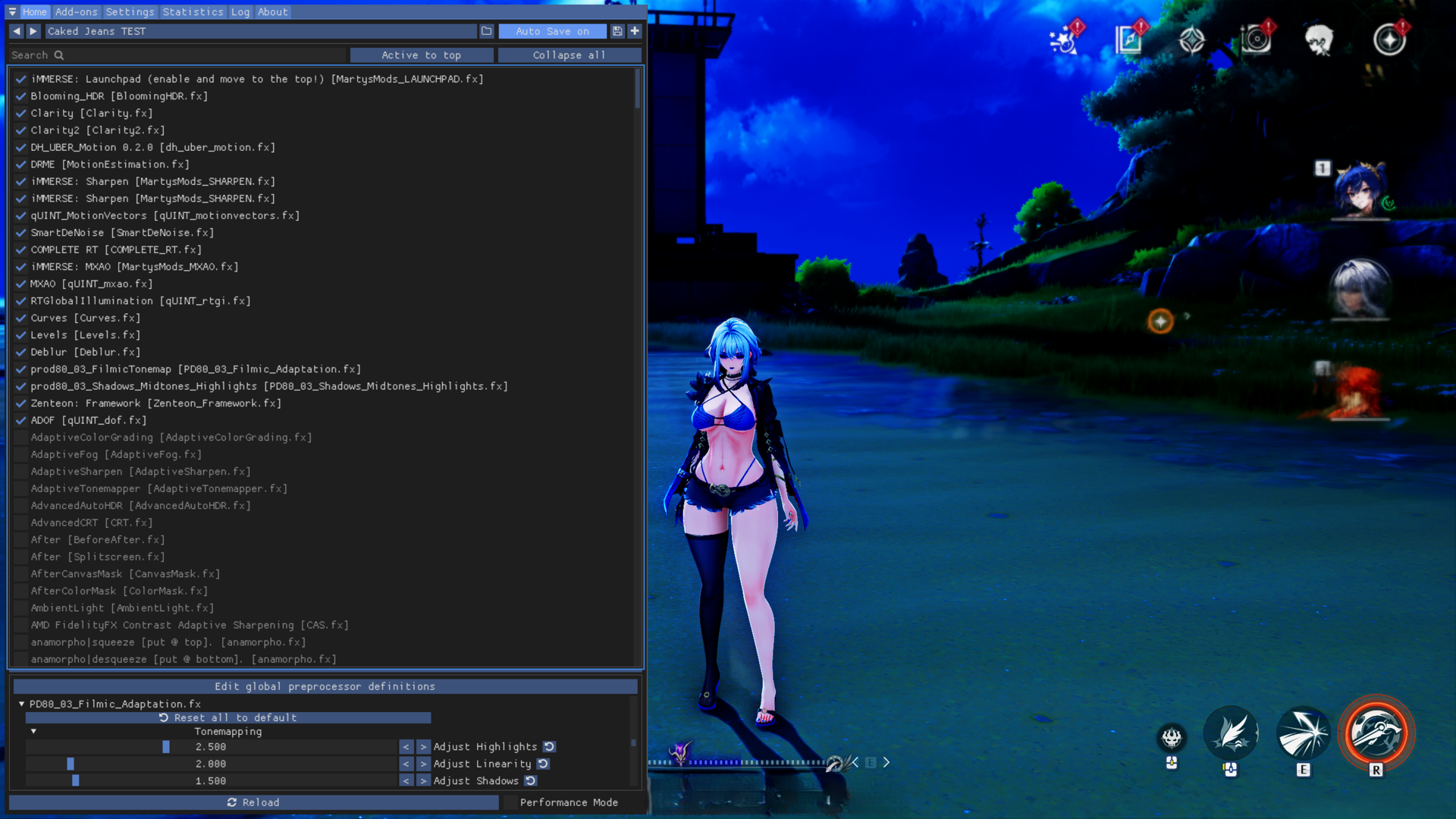1456x819 pixels.
Task: Increase Adjust Highlights with right stepper
Action: [x=423, y=747]
